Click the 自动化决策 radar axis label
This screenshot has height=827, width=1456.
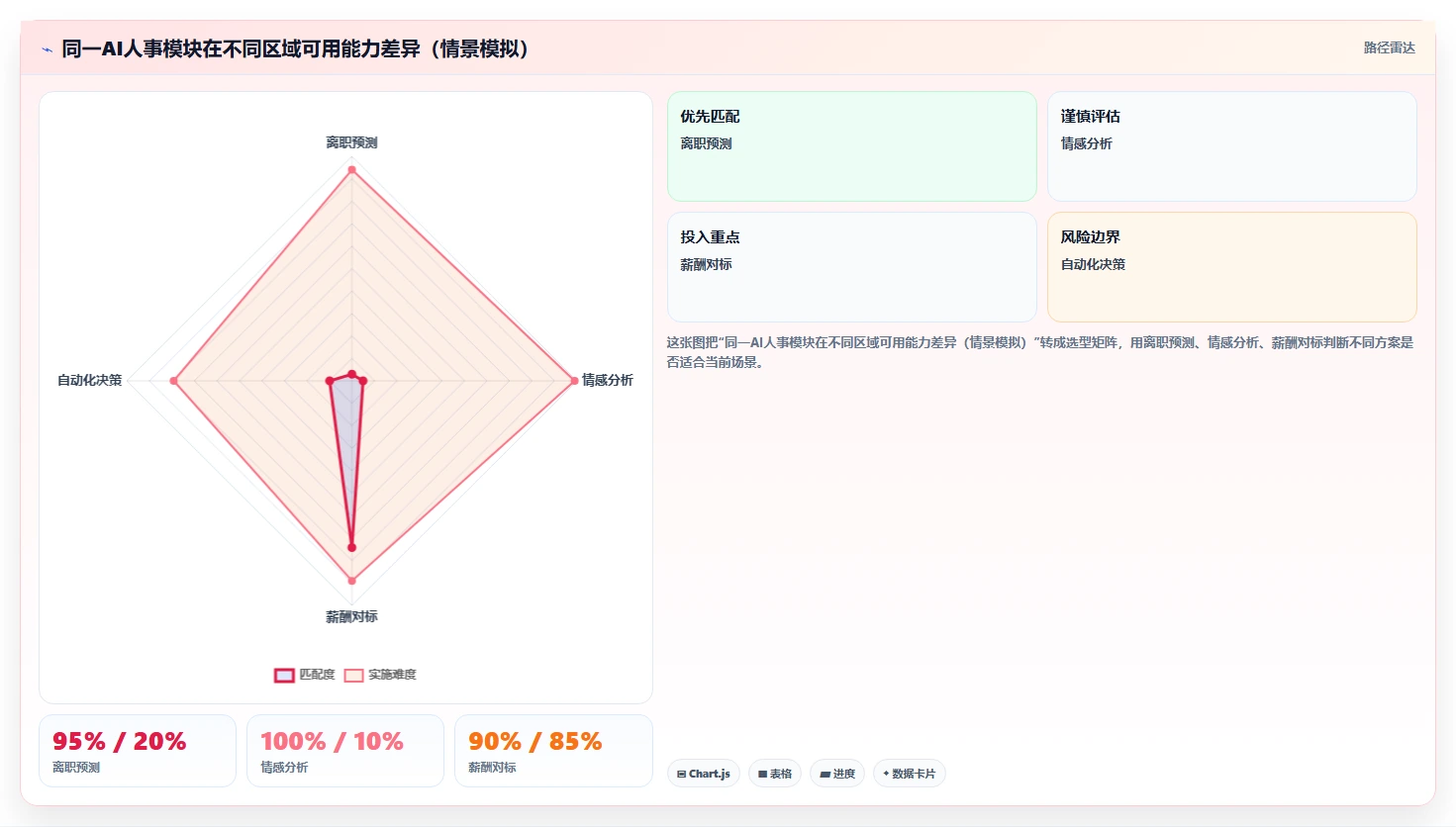click(x=89, y=380)
